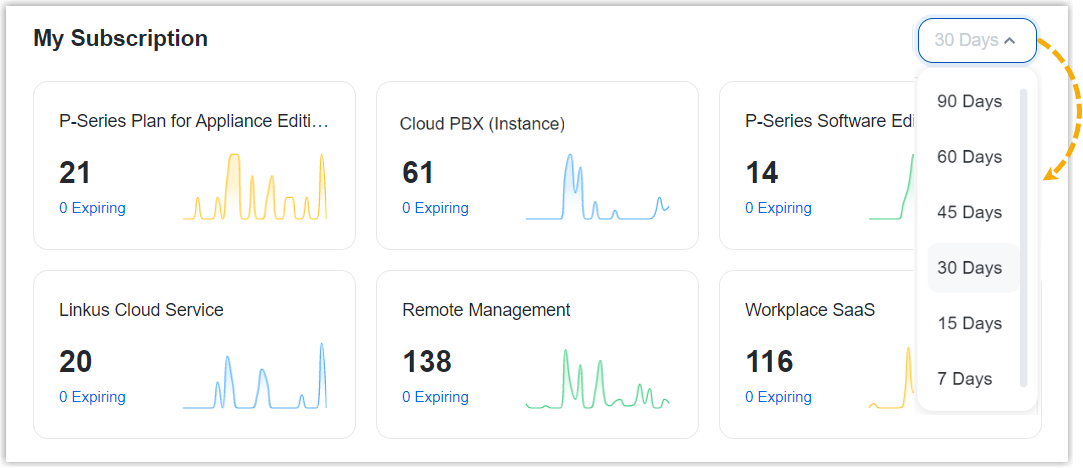1083x468 pixels.
Task: Open the Cloud PBX (Instance) card title
Action: pos(482,124)
